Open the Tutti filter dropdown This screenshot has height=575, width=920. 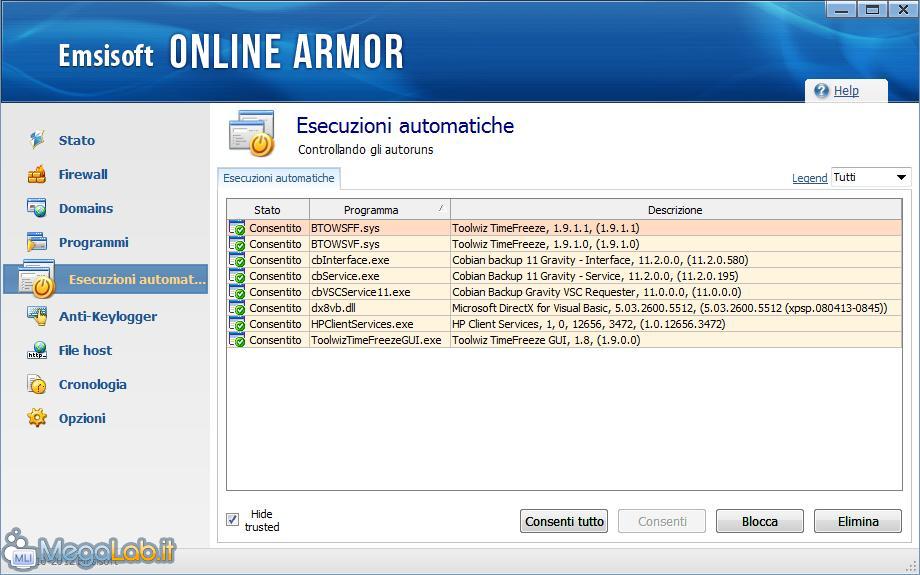[870, 177]
